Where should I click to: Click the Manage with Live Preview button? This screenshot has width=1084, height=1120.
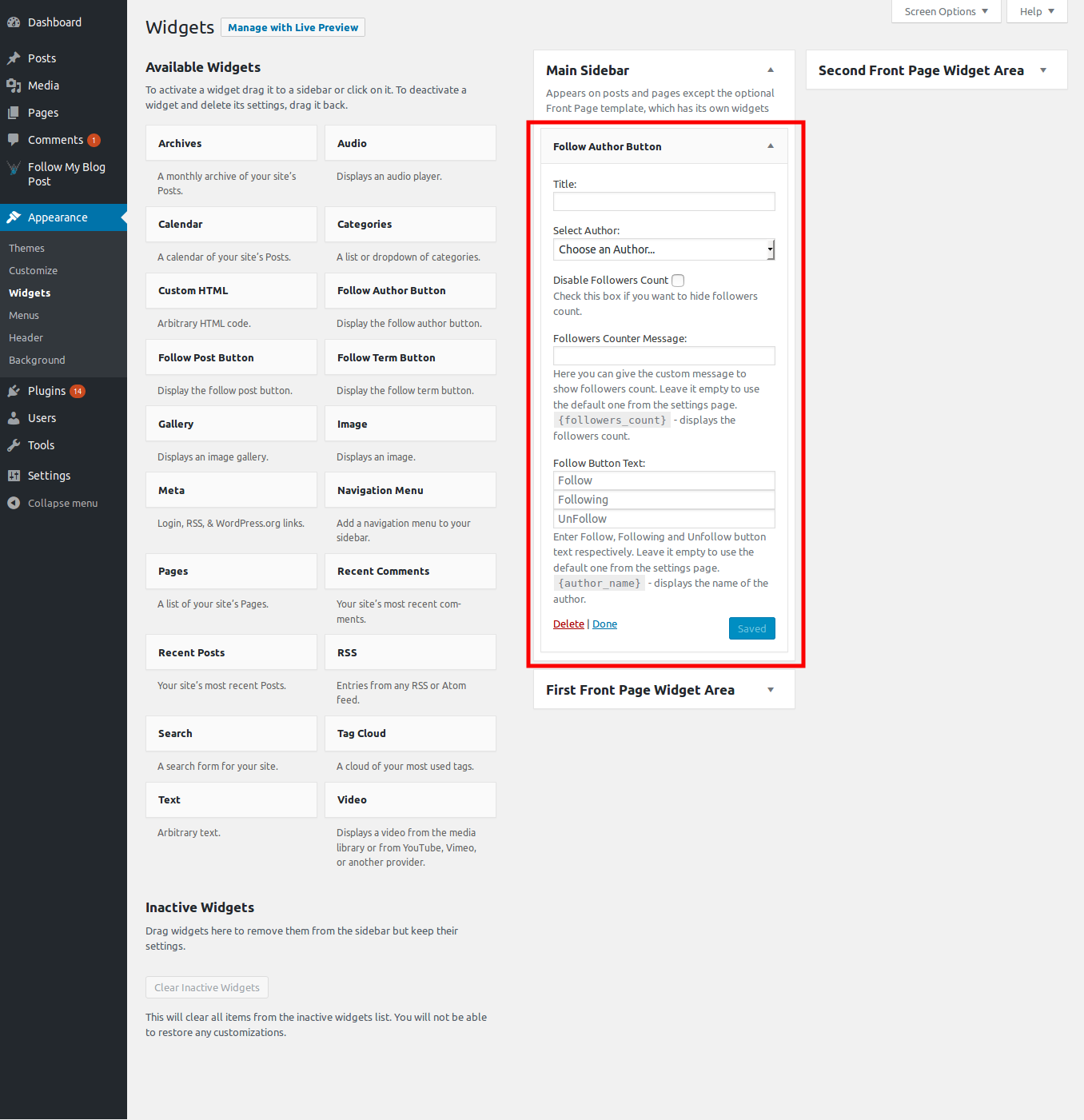tap(293, 27)
